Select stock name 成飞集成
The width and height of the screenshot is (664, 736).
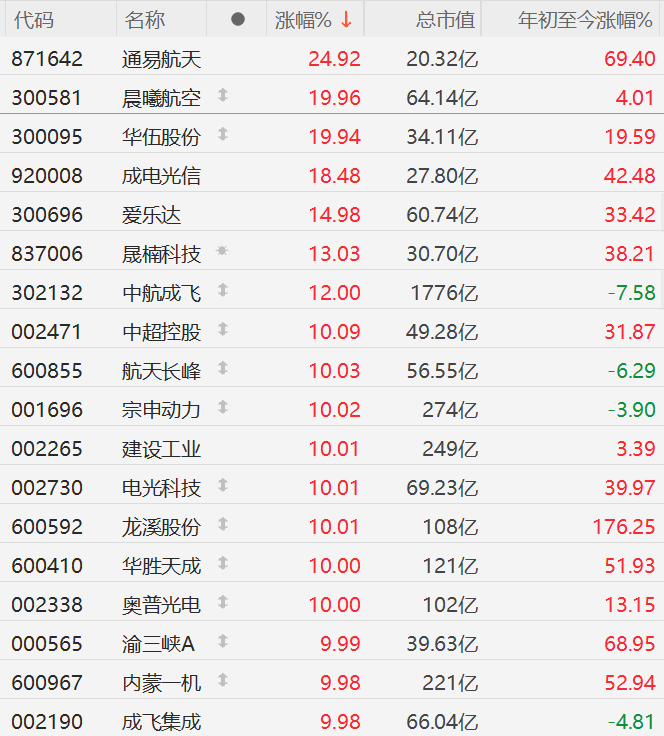pos(161,721)
